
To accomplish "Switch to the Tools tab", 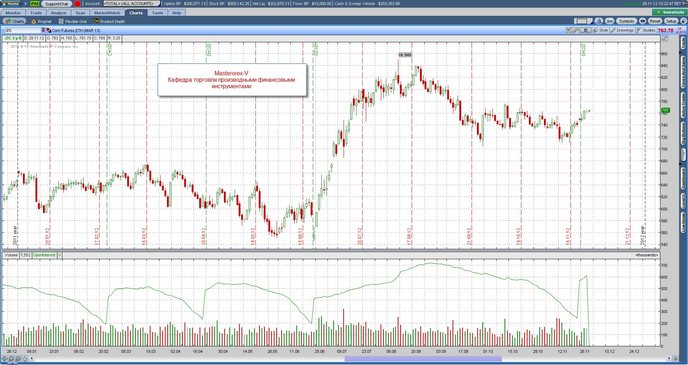I will [x=158, y=13].
